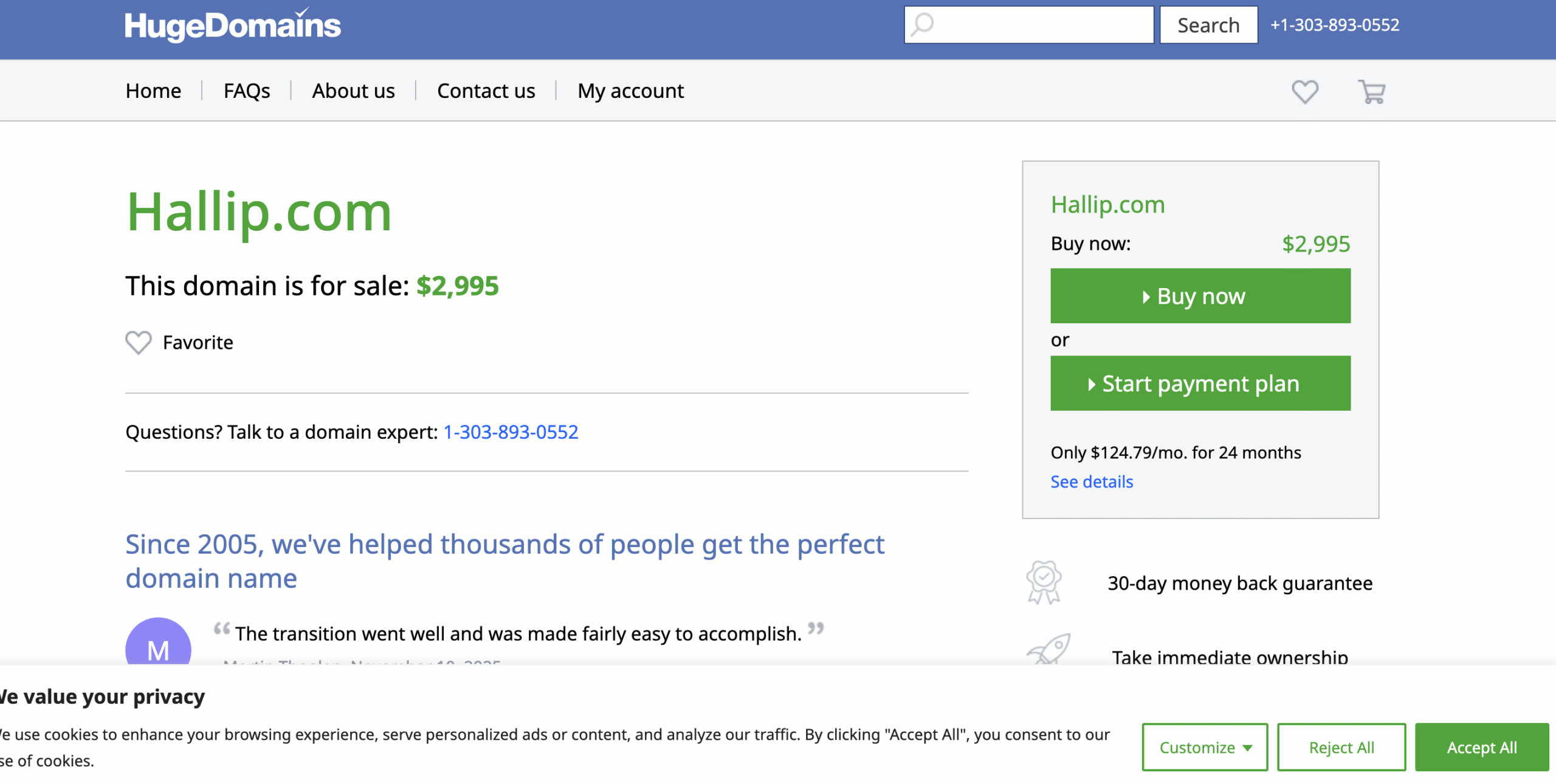This screenshot has height=784, width=1556.
Task: Navigate to About us
Action: click(x=353, y=91)
